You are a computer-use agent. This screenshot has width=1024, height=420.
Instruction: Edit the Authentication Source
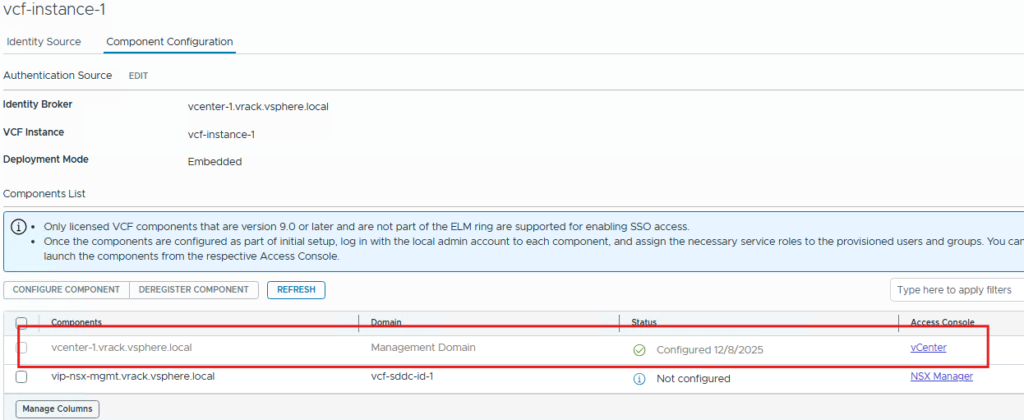click(x=138, y=76)
